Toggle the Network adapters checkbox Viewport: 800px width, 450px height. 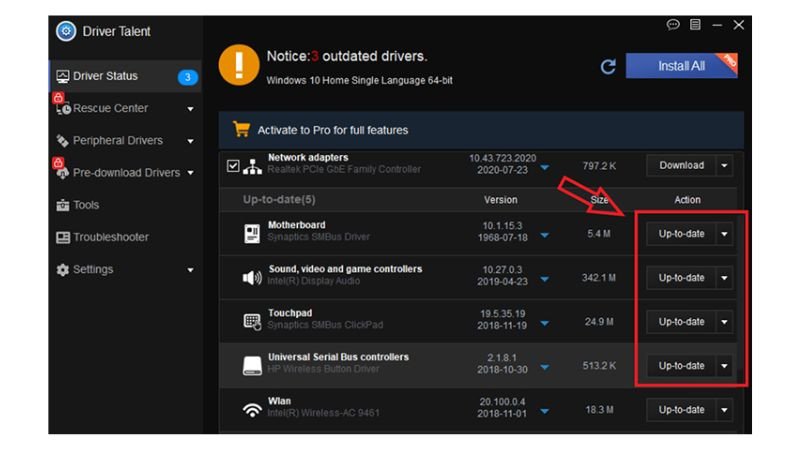[x=233, y=166]
